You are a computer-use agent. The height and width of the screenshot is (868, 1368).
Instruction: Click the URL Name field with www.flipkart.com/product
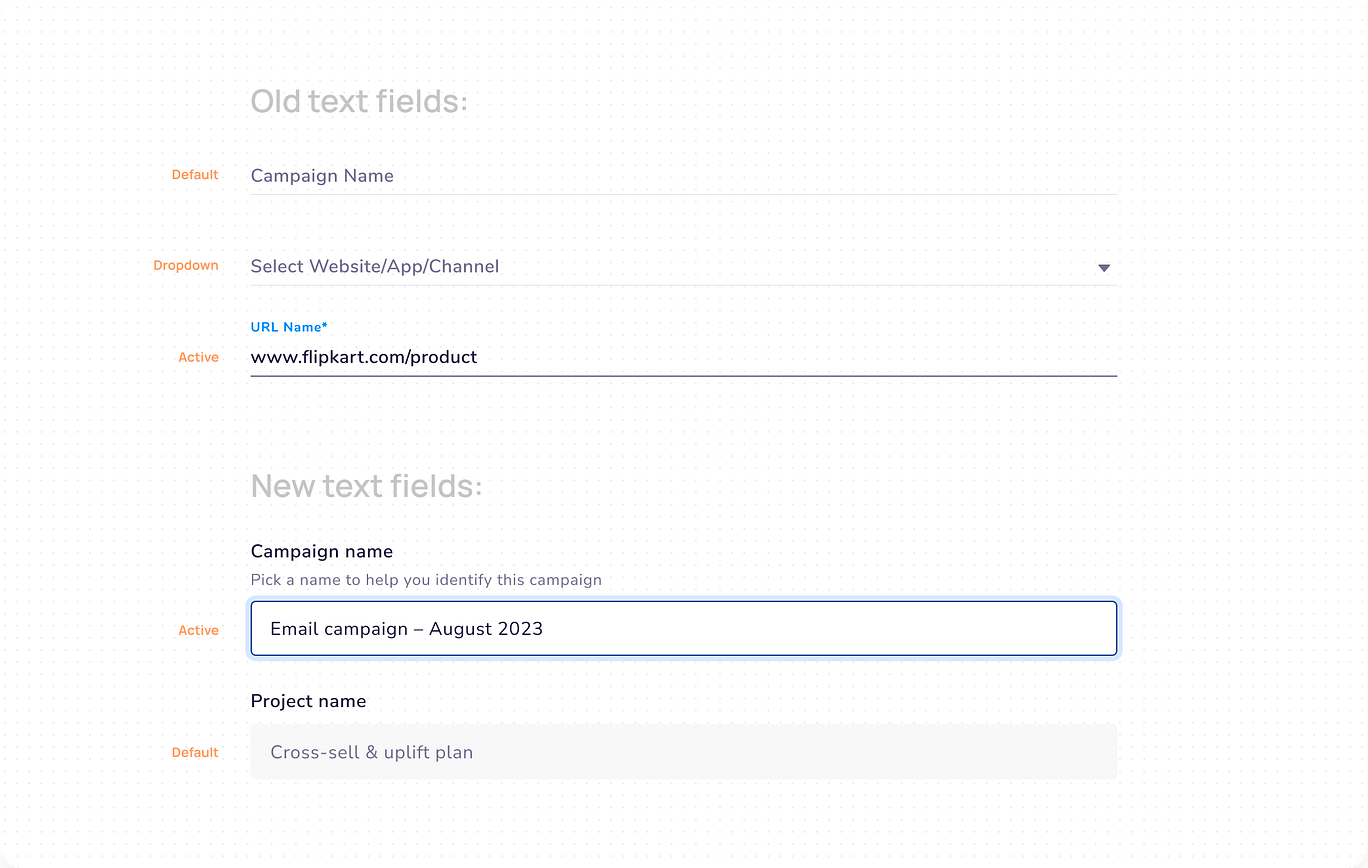click(684, 357)
